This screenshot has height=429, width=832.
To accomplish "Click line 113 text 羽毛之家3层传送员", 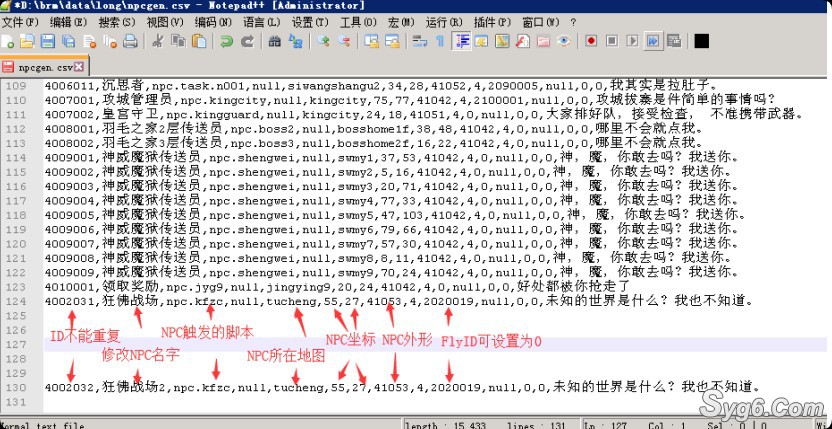I will click(x=161, y=142).
